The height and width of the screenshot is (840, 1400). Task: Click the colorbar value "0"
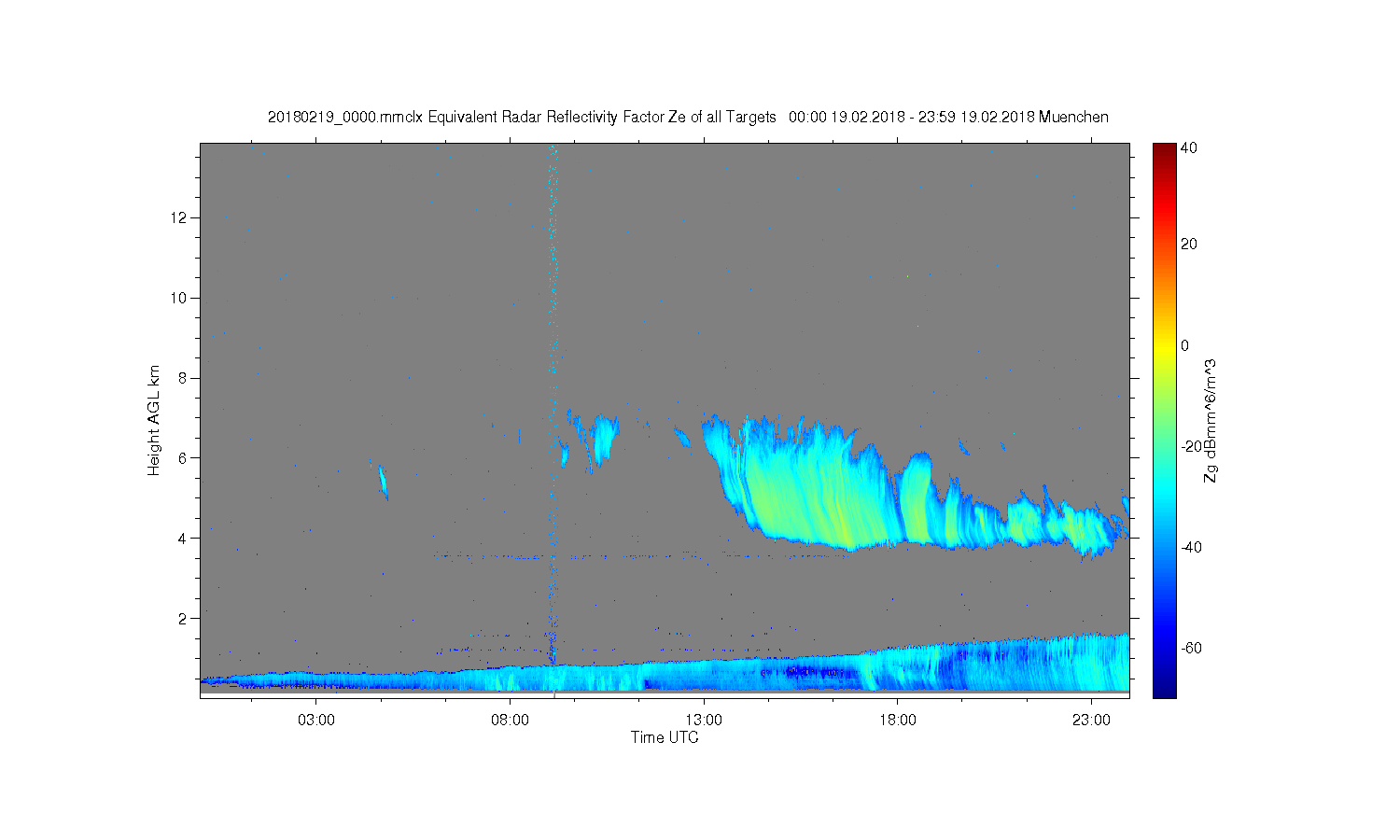pyautogui.click(x=1185, y=345)
